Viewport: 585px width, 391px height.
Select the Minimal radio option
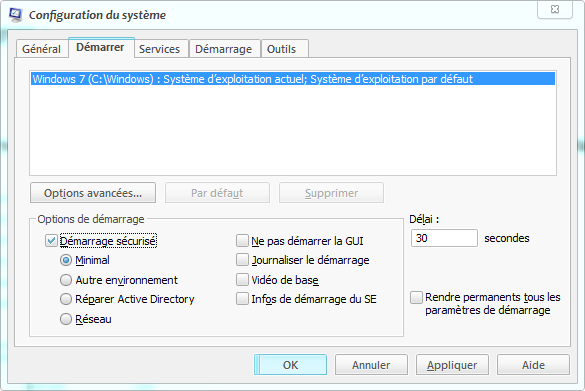click(x=66, y=260)
